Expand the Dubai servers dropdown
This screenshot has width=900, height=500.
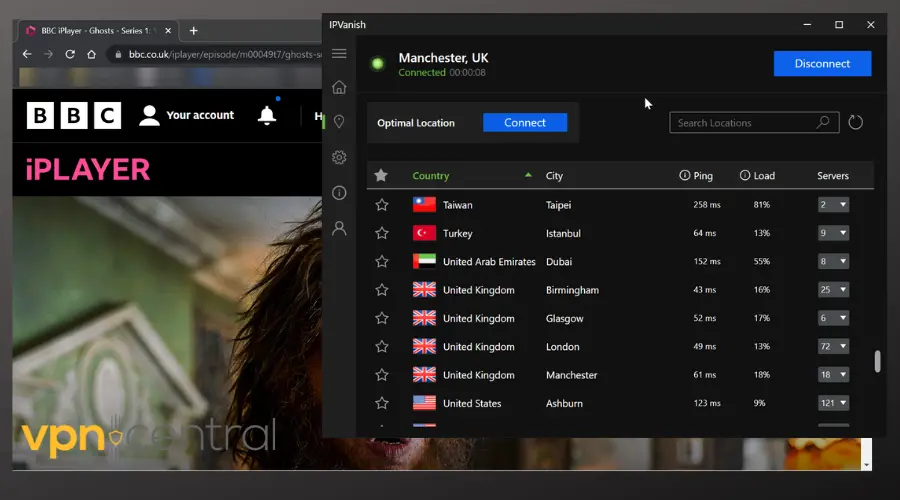point(833,261)
